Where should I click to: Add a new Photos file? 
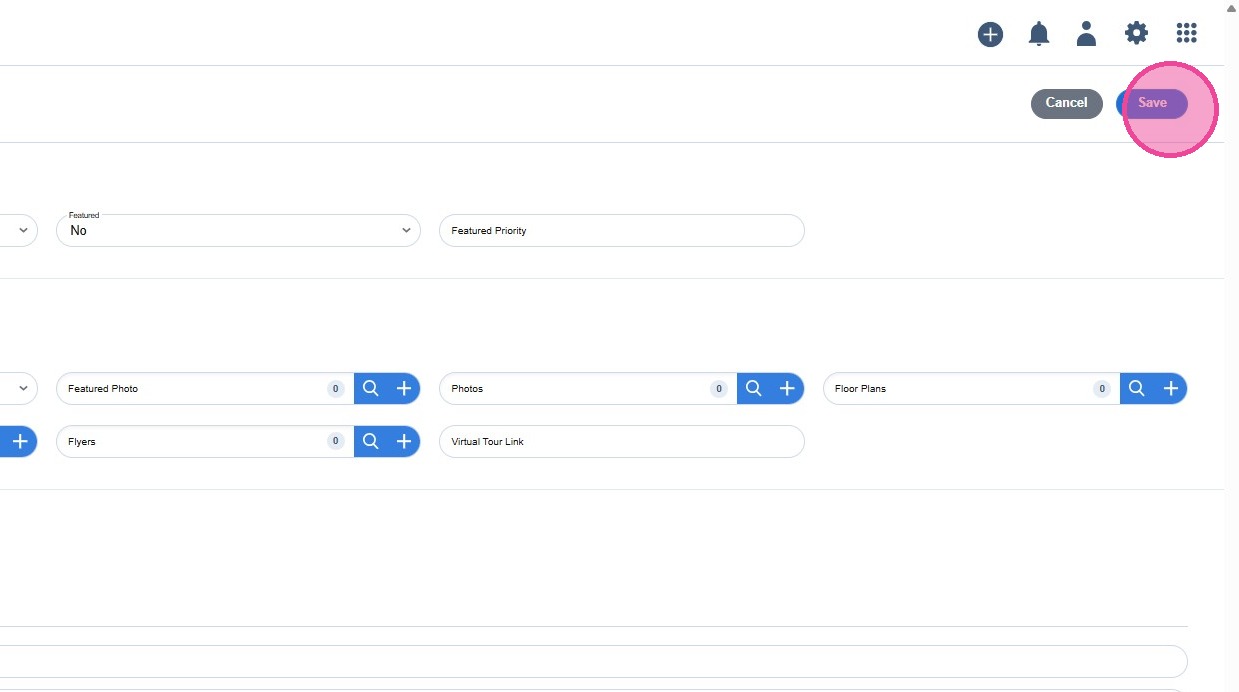787,389
